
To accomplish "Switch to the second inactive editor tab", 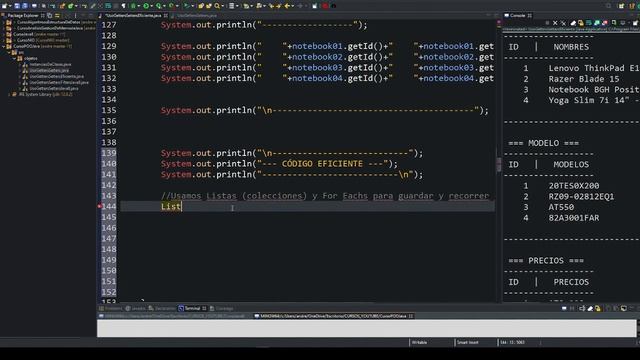I will click(196, 16).
